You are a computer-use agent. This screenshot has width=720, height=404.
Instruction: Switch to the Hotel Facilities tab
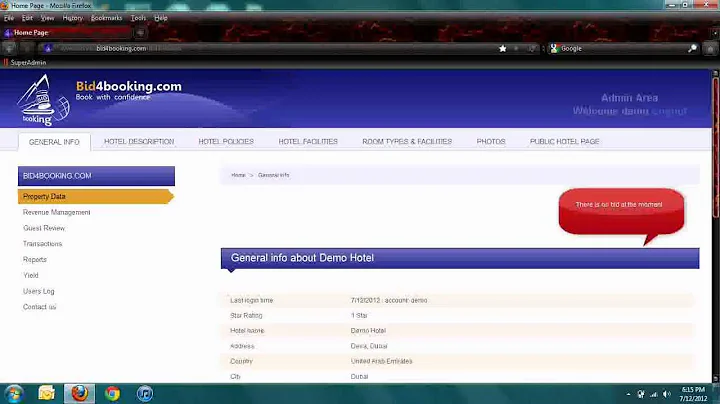pos(308,141)
